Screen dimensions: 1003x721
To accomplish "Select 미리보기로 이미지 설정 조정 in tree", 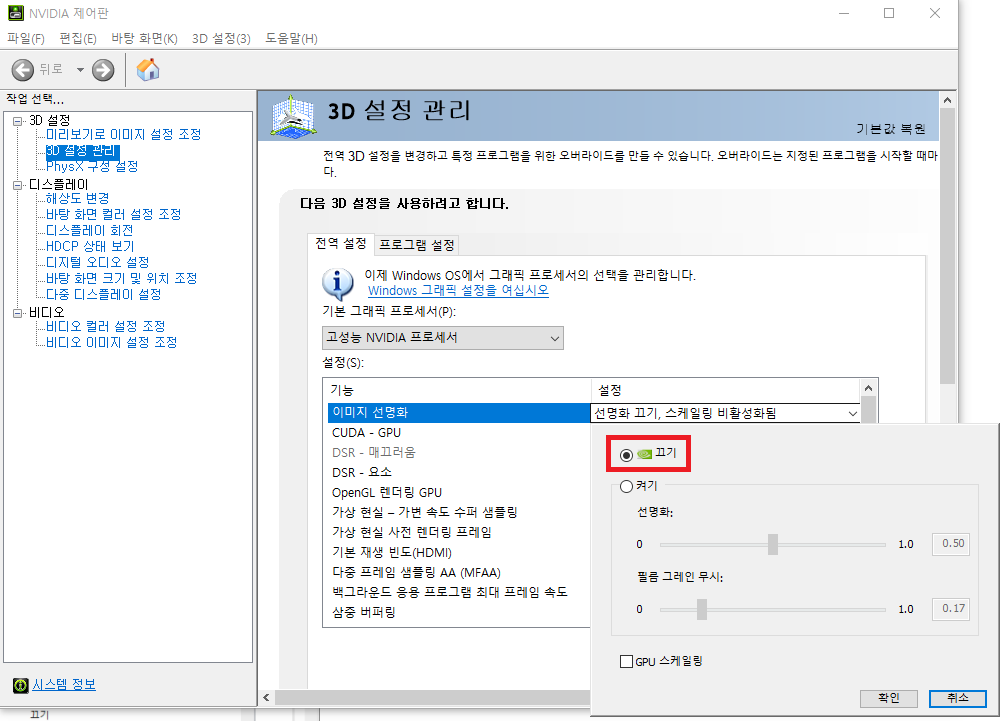I will point(123,134).
